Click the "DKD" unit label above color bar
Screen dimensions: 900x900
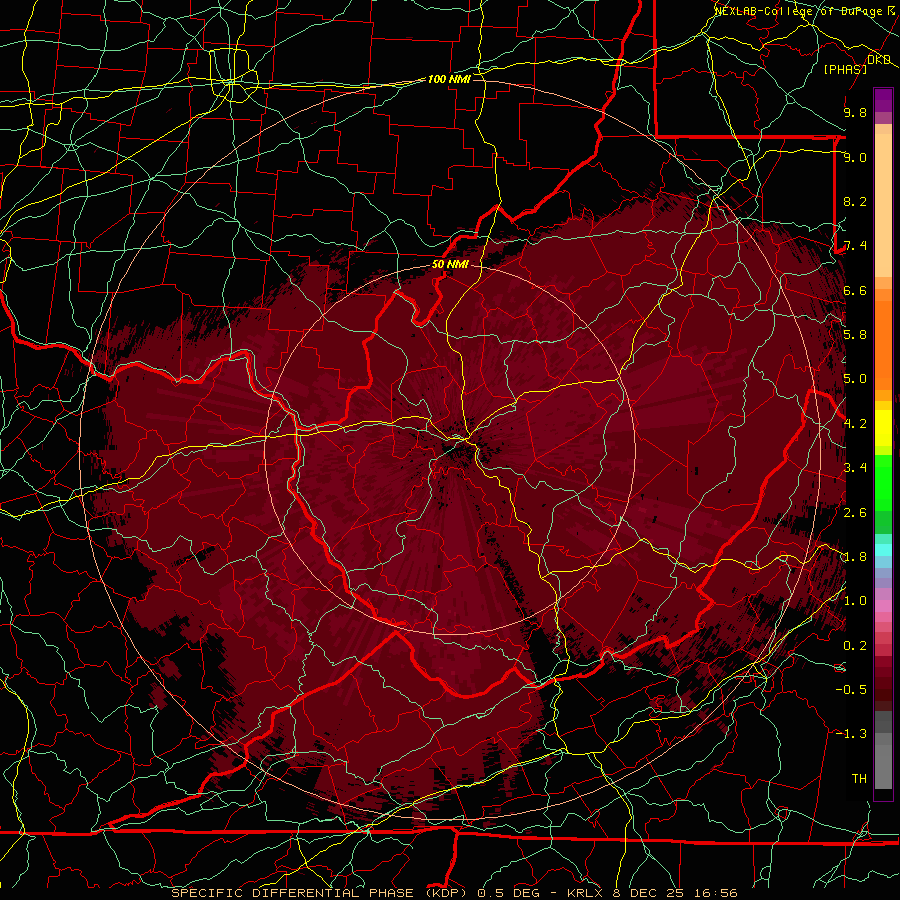pyautogui.click(x=879, y=60)
